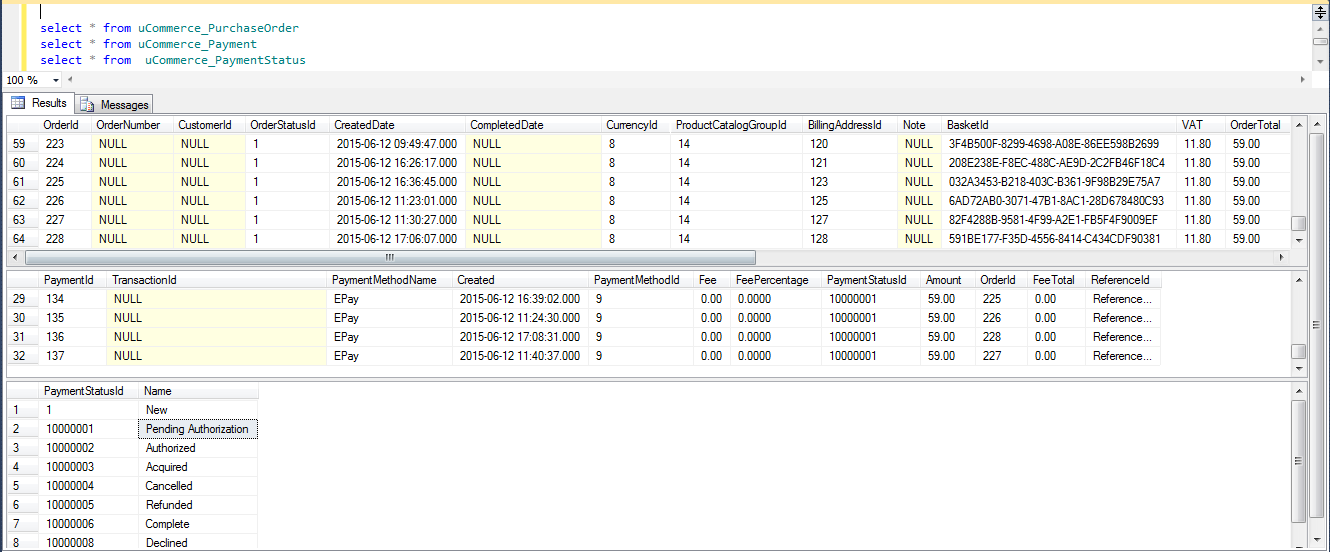Select payment id cell 137
This screenshot has width=1330, height=552.
pyautogui.click(x=72, y=356)
